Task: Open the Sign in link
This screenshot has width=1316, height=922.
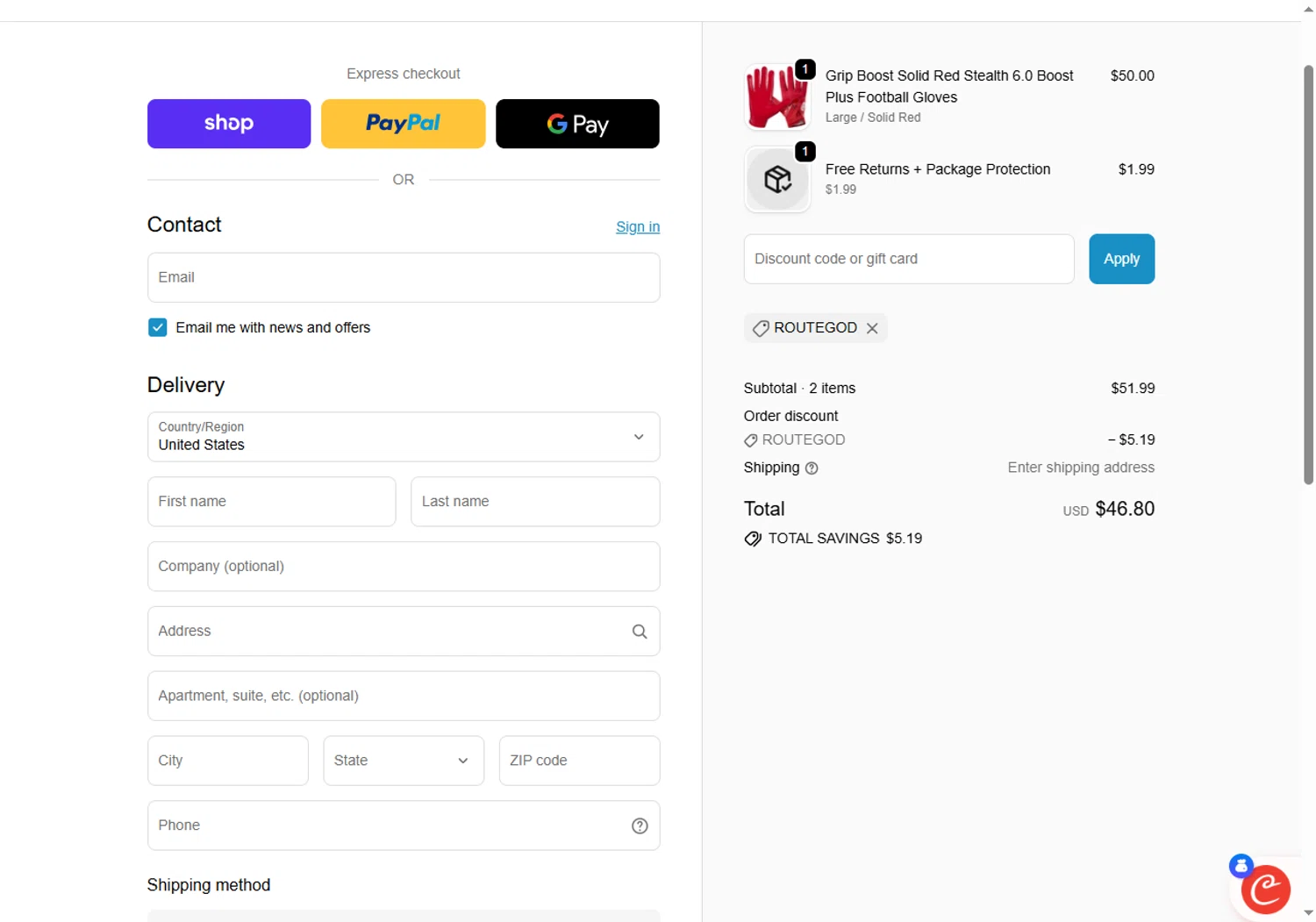Action: click(x=638, y=226)
